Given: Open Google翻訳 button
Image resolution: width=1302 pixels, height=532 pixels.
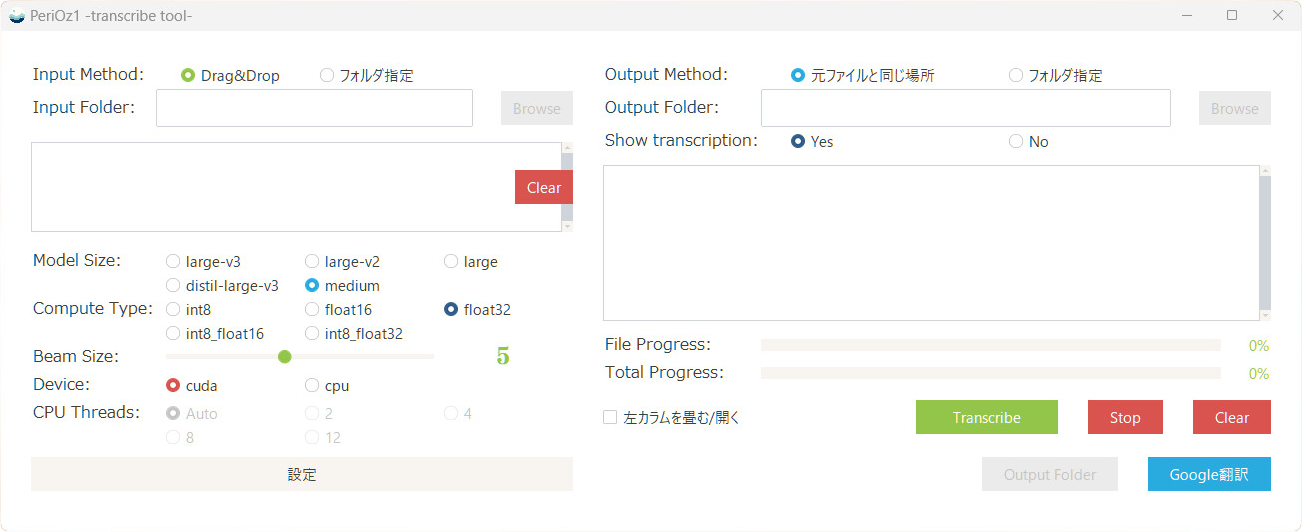Looking at the screenshot, I should (x=1208, y=475).
